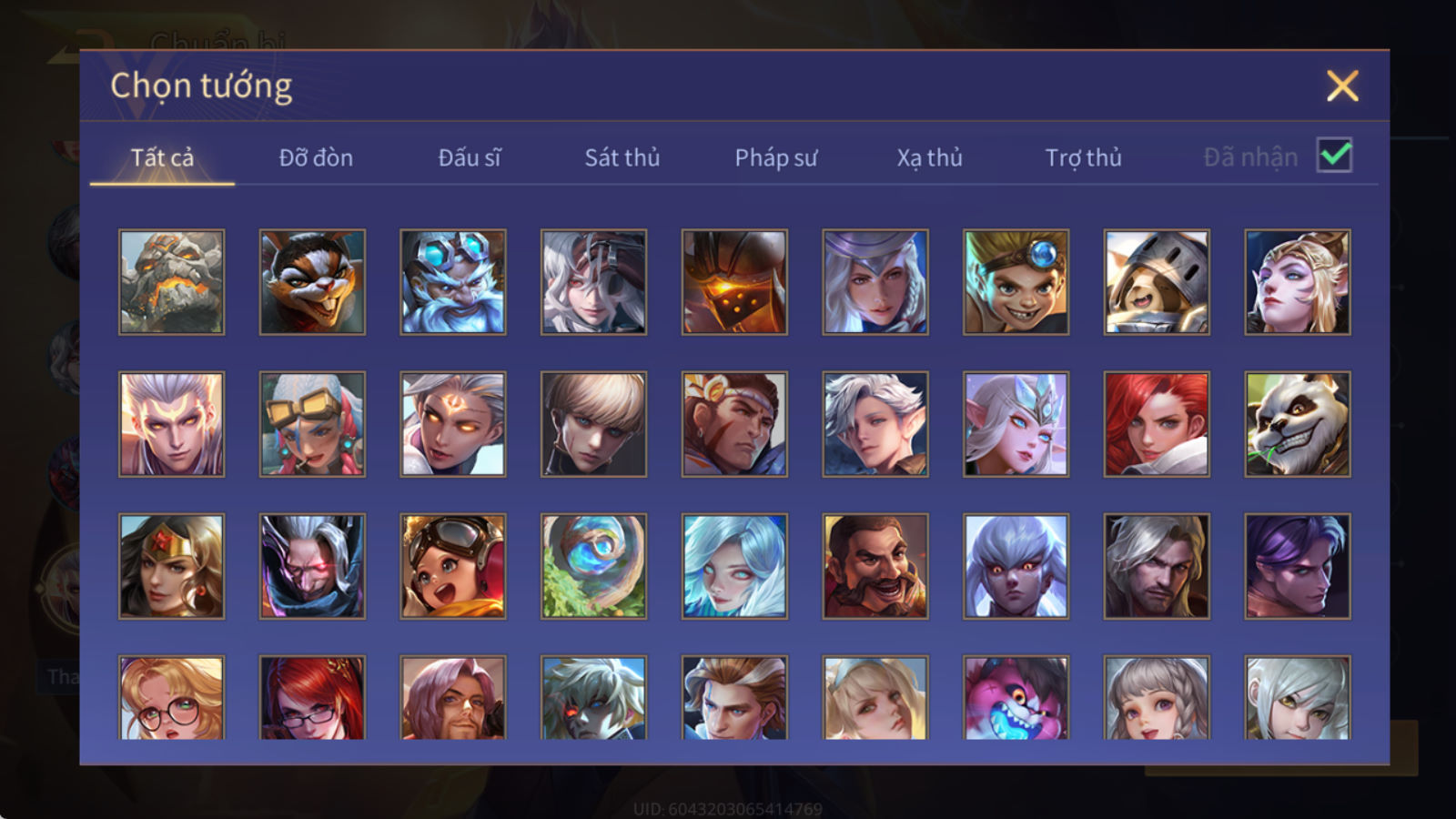Viewport: 1456px width, 819px height.
Task: Close the Chọn tướng dialog
Action: pos(1342,86)
